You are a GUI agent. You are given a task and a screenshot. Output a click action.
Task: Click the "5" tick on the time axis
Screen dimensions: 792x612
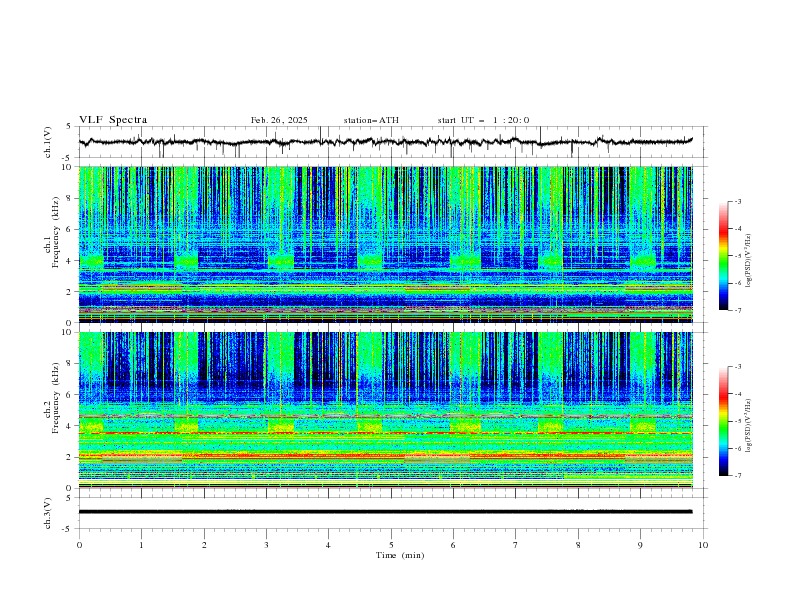pos(391,545)
